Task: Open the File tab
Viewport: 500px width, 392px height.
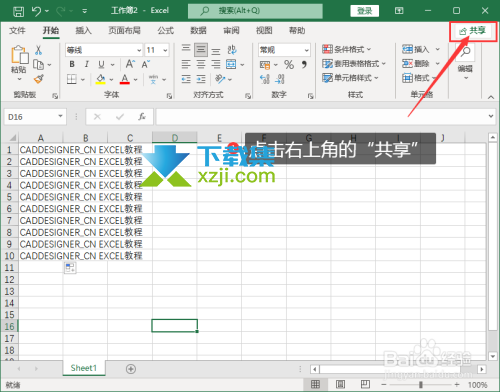Action: (17, 31)
